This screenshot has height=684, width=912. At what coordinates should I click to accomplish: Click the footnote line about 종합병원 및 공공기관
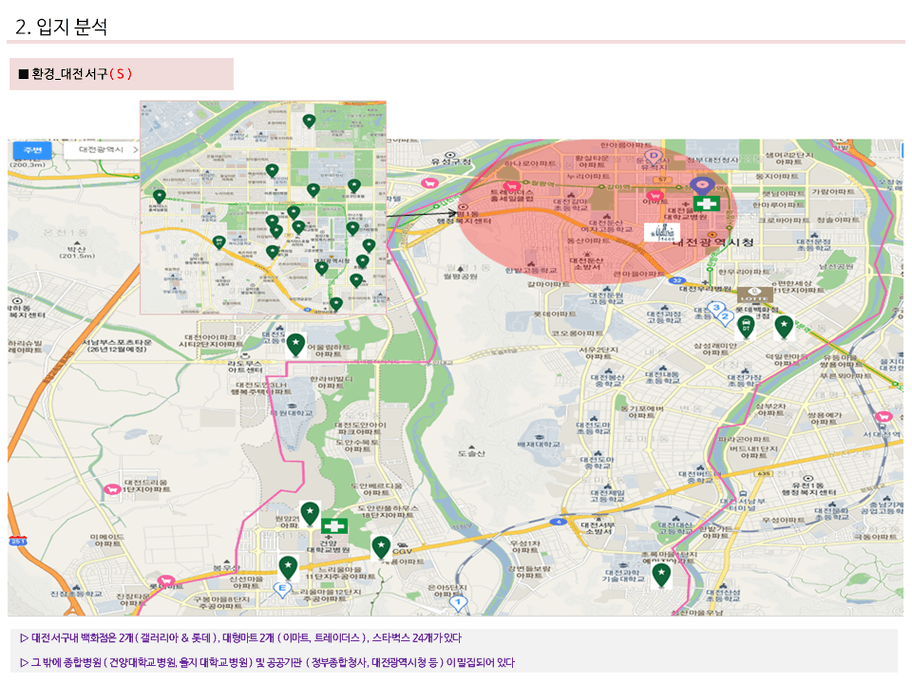coord(268,662)
